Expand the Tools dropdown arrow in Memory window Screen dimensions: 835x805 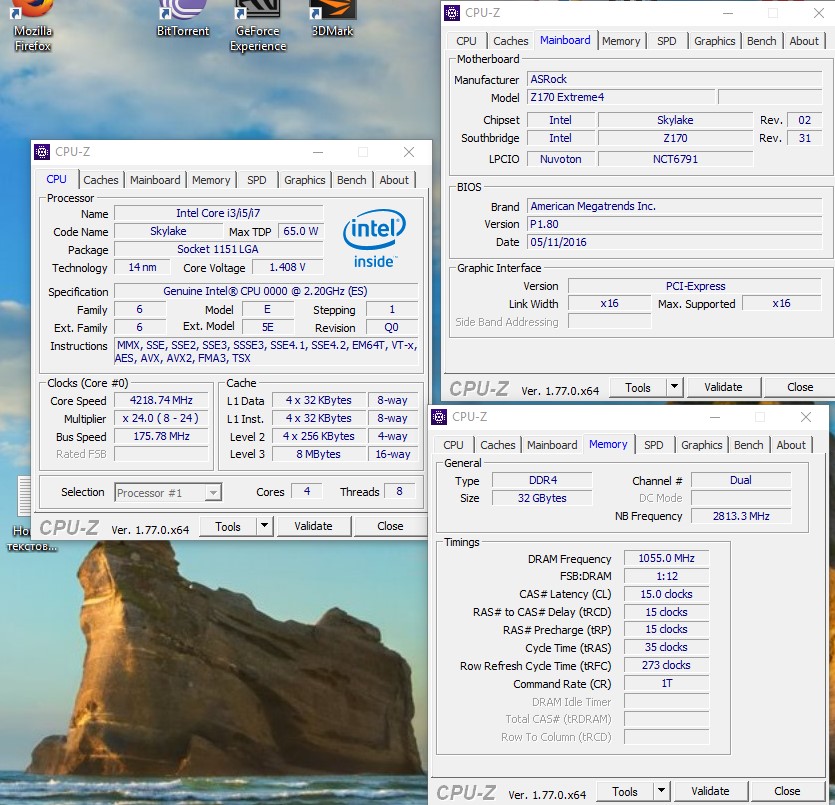[x=661, y=791]
